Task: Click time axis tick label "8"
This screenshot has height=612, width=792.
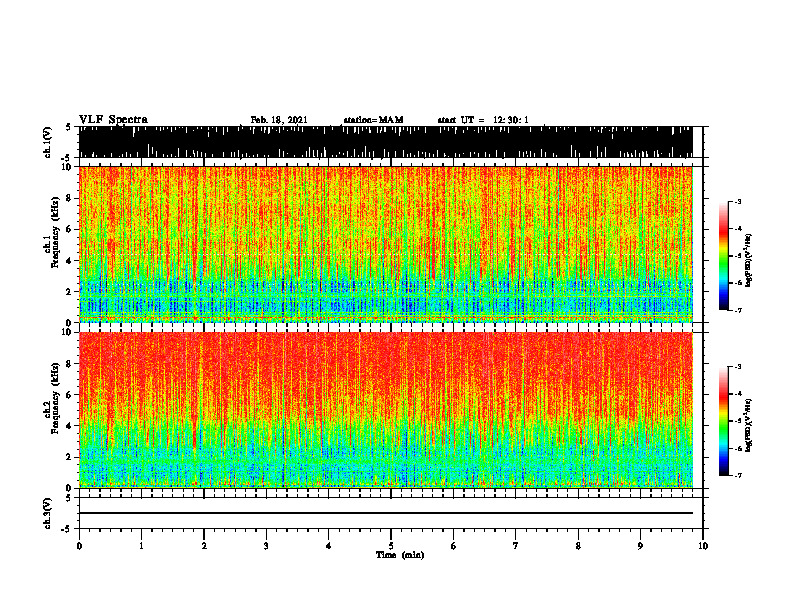Action: pyautogui.click(x=578, y=546)
